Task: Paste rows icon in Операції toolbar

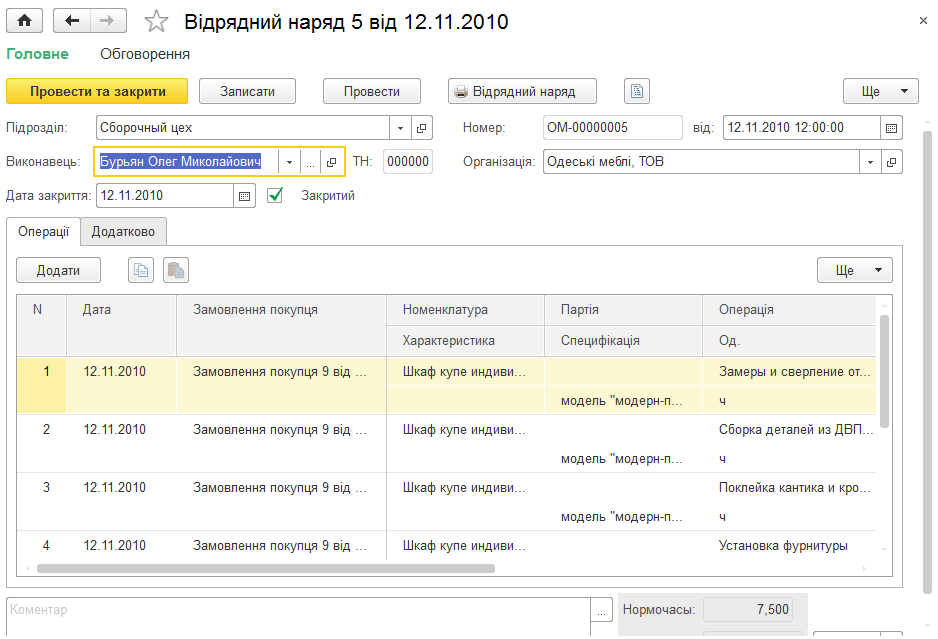Action: point(176,270)
